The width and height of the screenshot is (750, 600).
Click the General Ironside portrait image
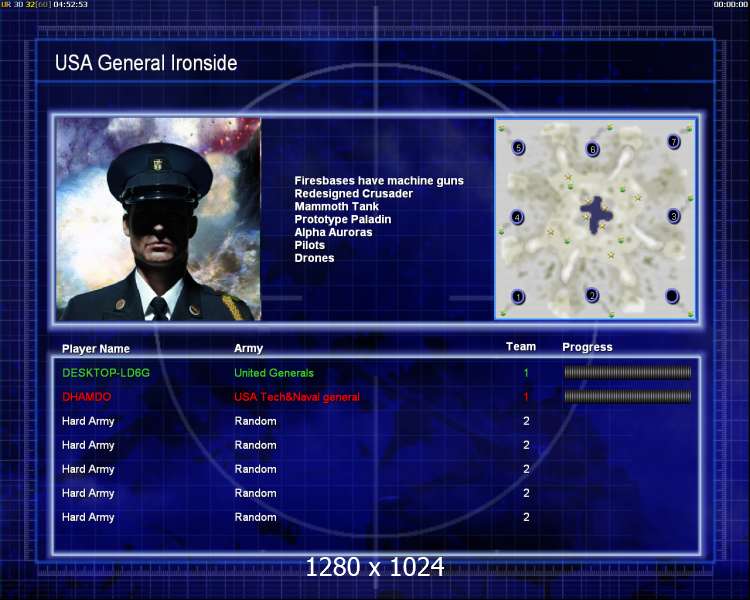pos(158,219)
